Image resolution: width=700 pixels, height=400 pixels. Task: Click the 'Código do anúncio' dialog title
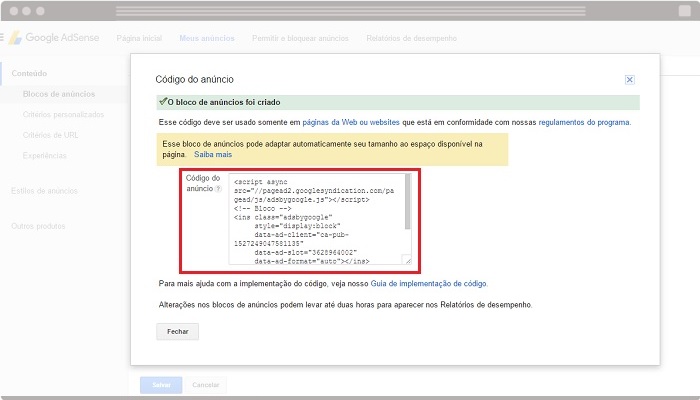coord(195,79)
